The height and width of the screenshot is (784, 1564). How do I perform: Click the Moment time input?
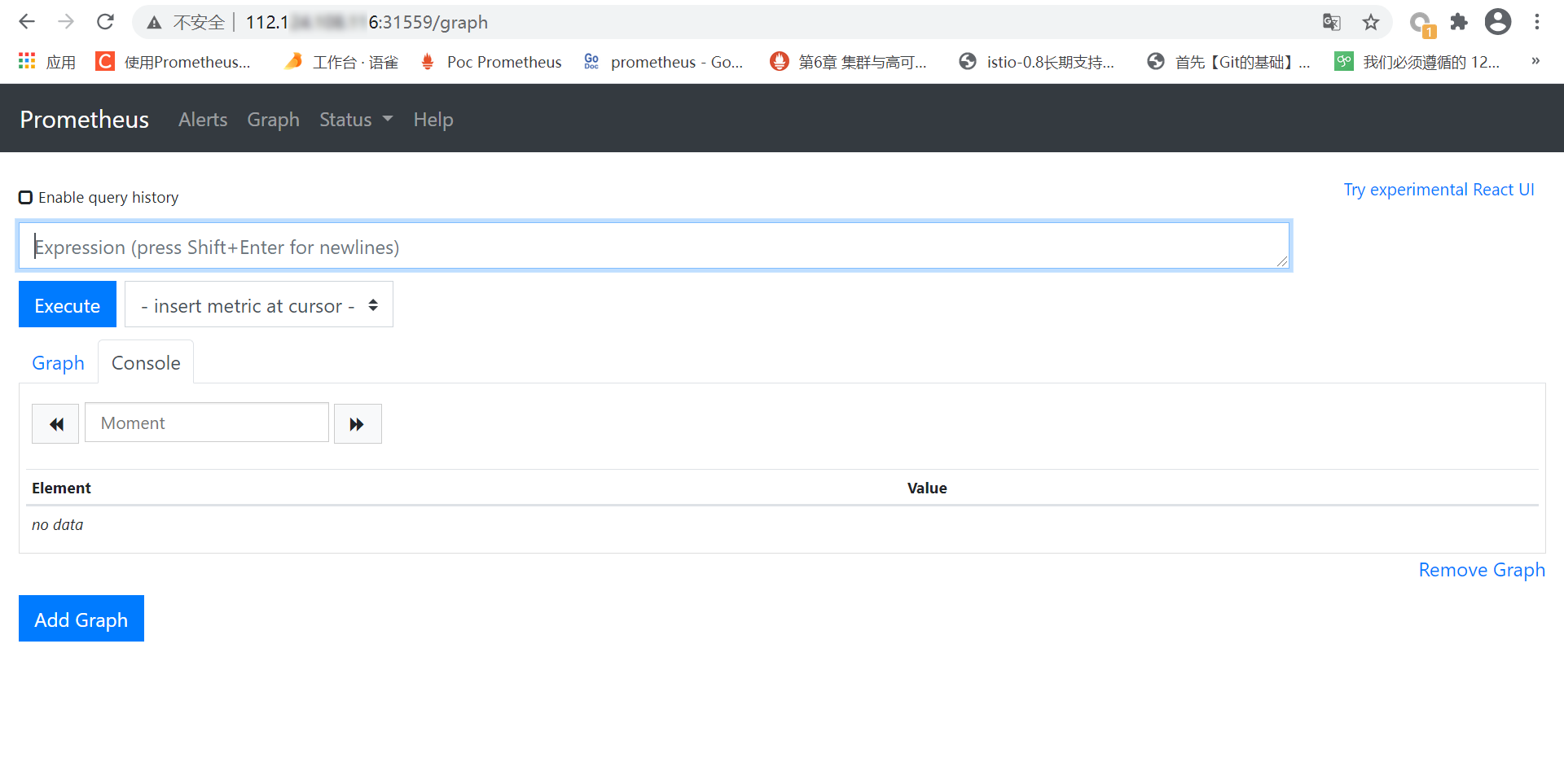(x=207, y=423)
